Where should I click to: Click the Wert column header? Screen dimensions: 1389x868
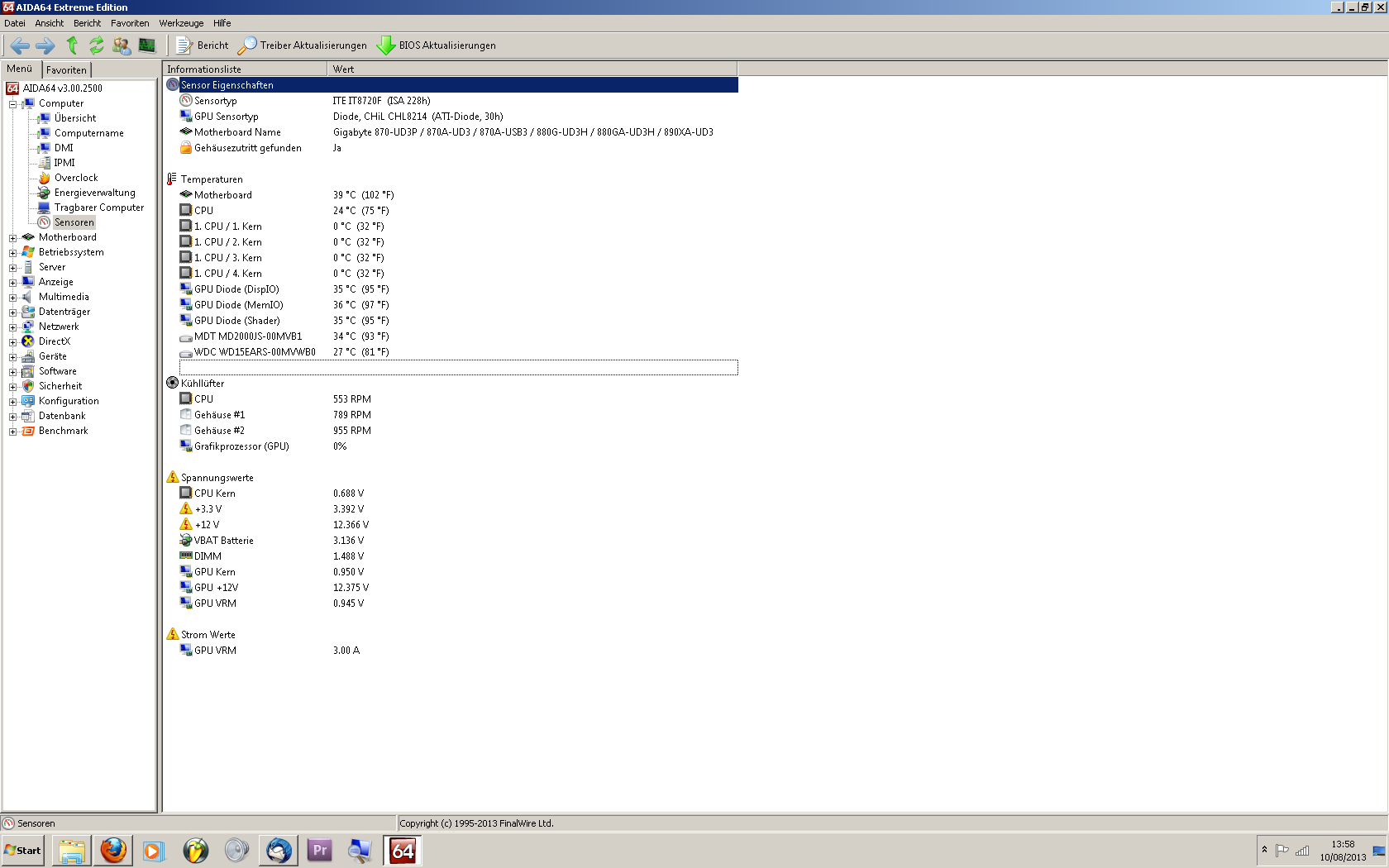pyautogui.click(x=532, y=69)
